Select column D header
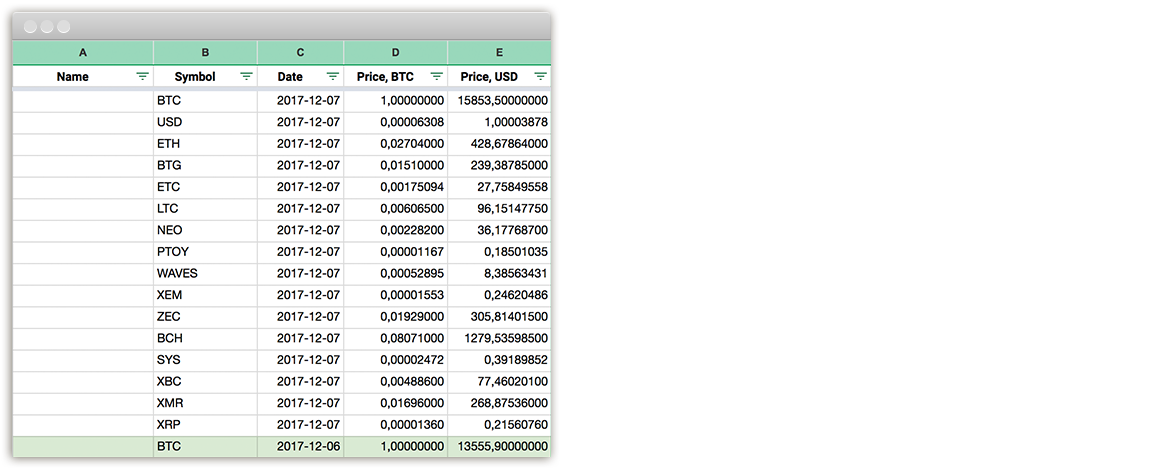The width and height of the screenshot is (1172, 473). 395,52
